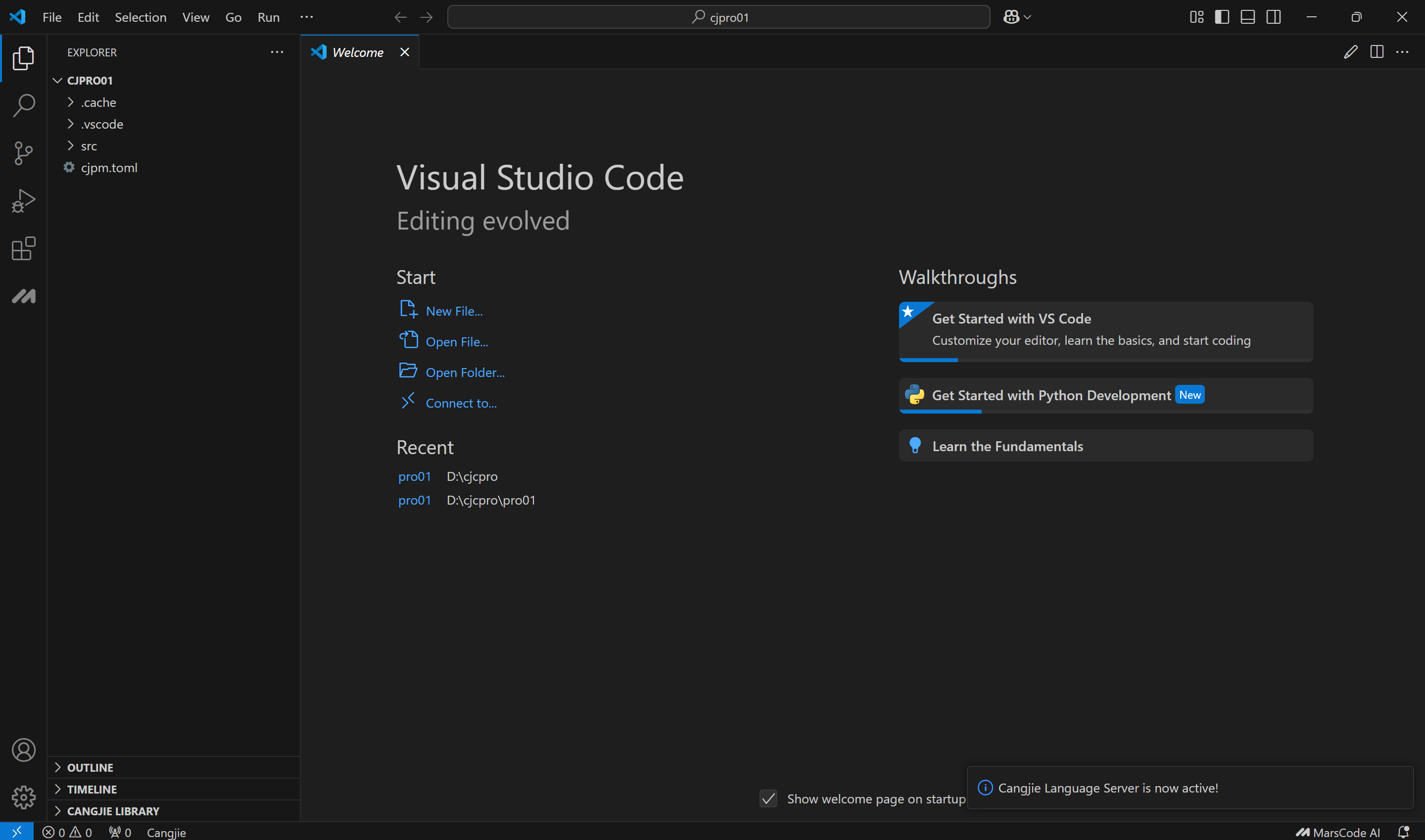Open the View menu
The width and height of the screenshot is (1425, 840).
196,17
